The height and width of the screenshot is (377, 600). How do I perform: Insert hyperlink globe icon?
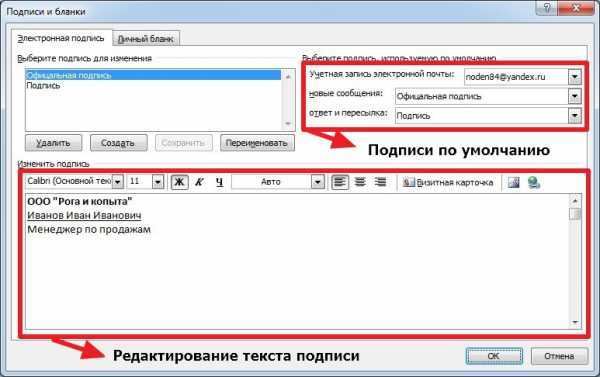[533, 183]
